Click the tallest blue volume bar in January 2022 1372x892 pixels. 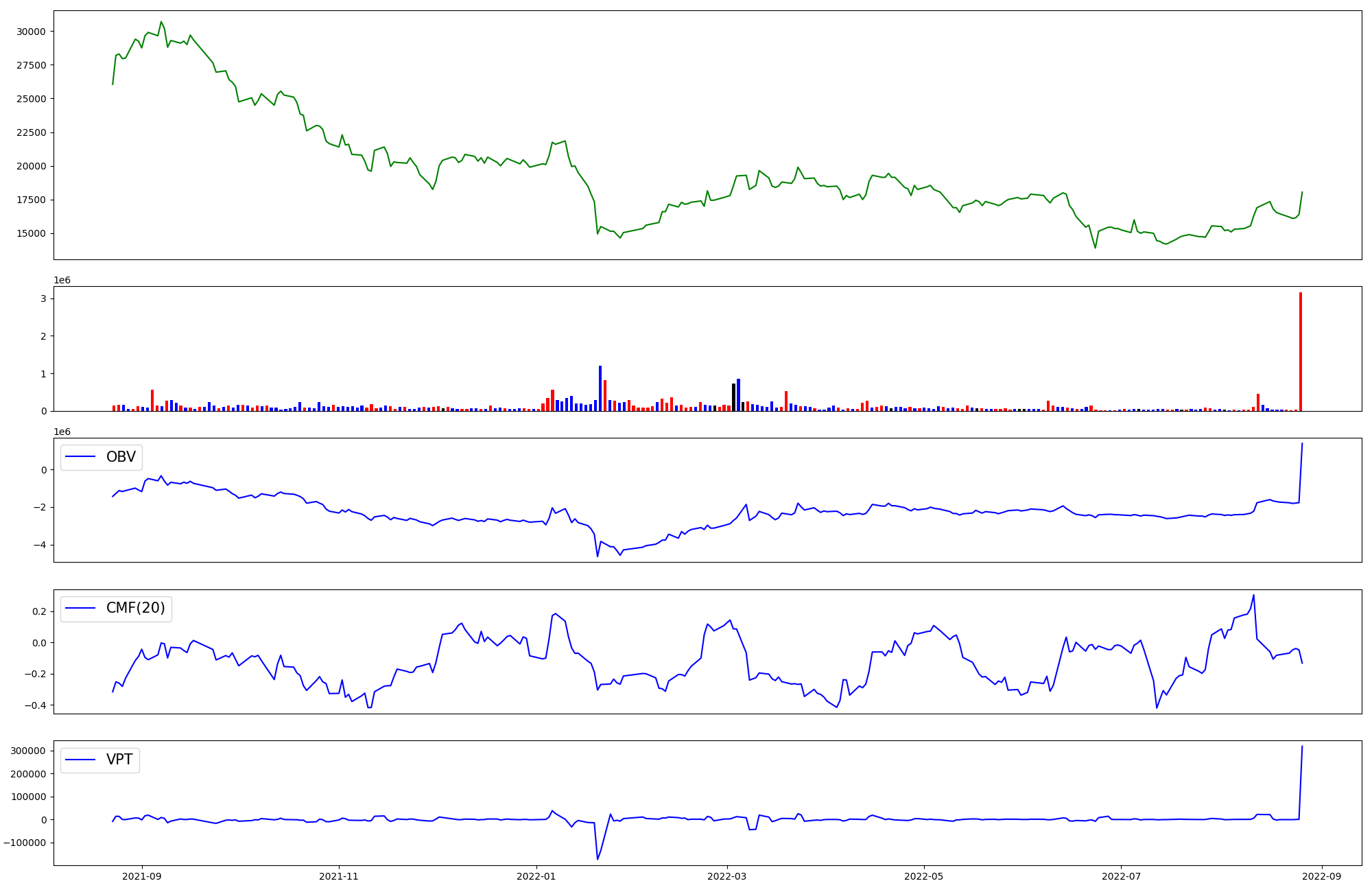(x=600, y=388)
